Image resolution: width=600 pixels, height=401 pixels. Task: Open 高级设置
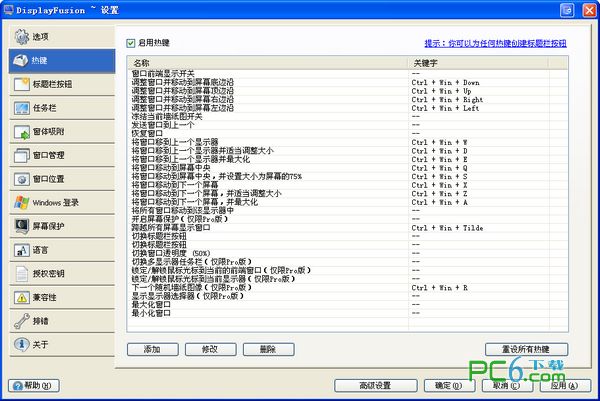pyautogui.click(x=376, y=385)
